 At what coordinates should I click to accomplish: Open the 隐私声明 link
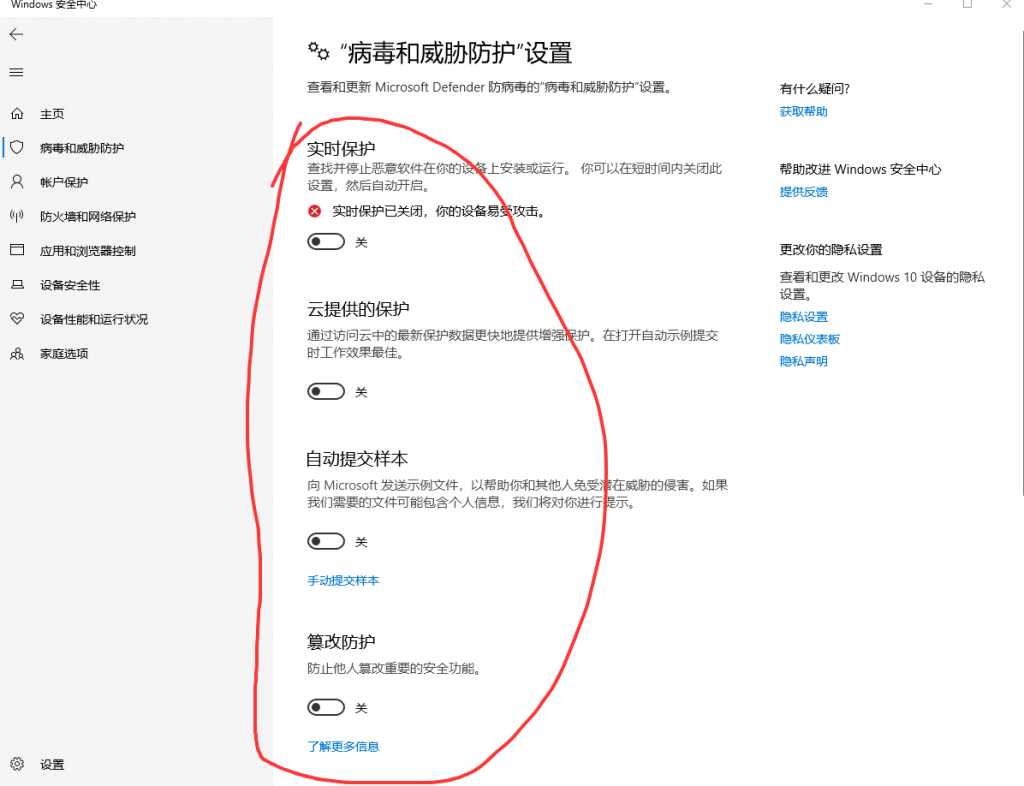pos(803,361)
